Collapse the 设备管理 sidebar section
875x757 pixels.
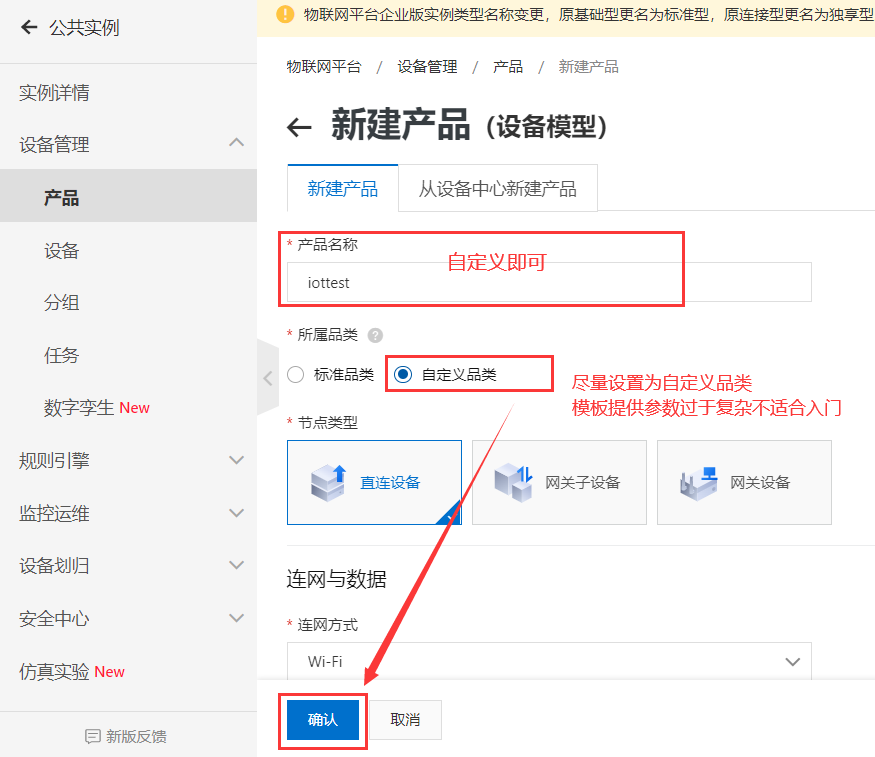click(x=236, y=144)
